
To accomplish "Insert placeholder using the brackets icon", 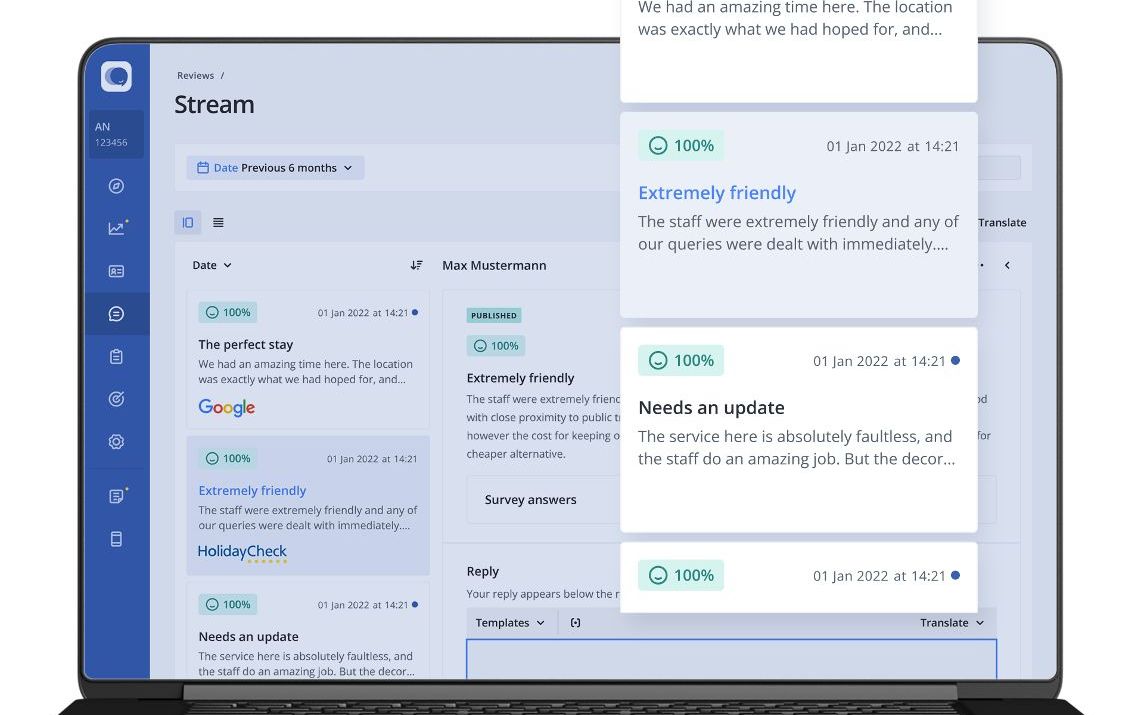I will click(576, 622).
